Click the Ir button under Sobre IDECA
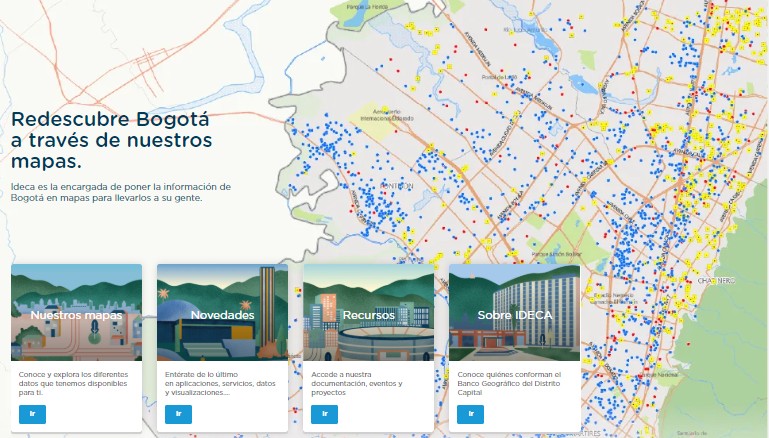 pos(470,414)
